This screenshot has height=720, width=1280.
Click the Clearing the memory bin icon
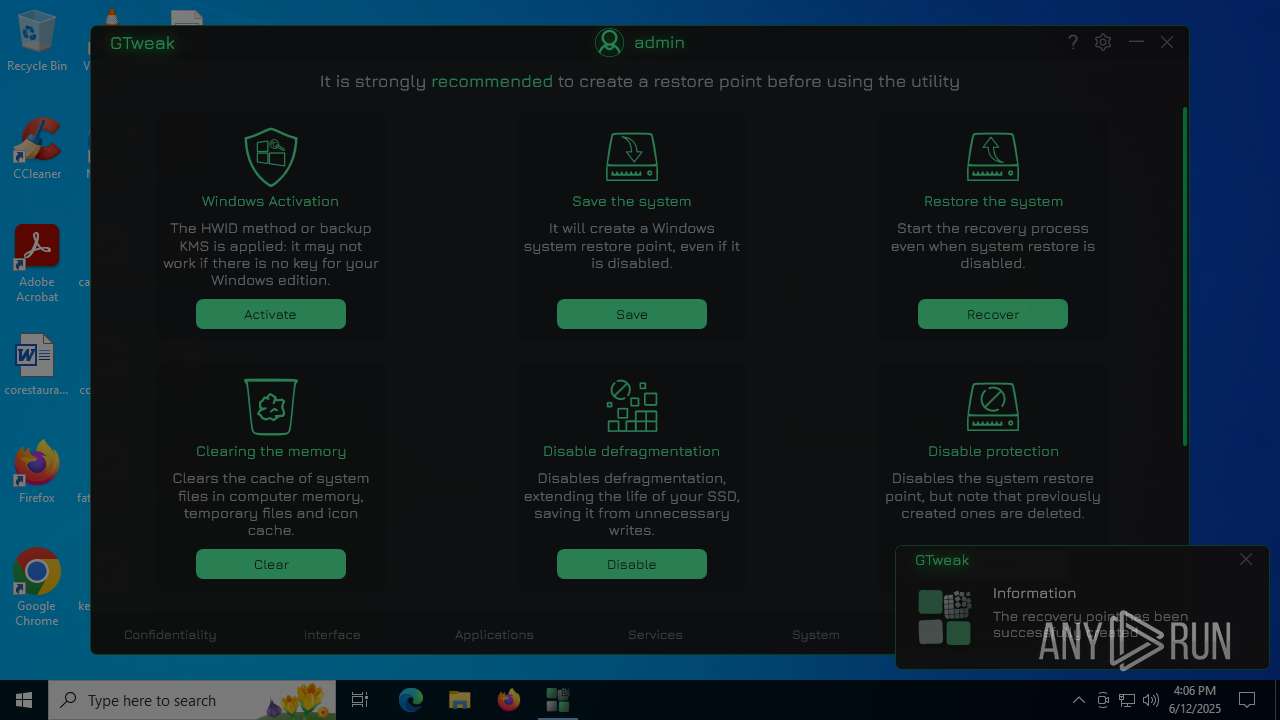point(271,406)
